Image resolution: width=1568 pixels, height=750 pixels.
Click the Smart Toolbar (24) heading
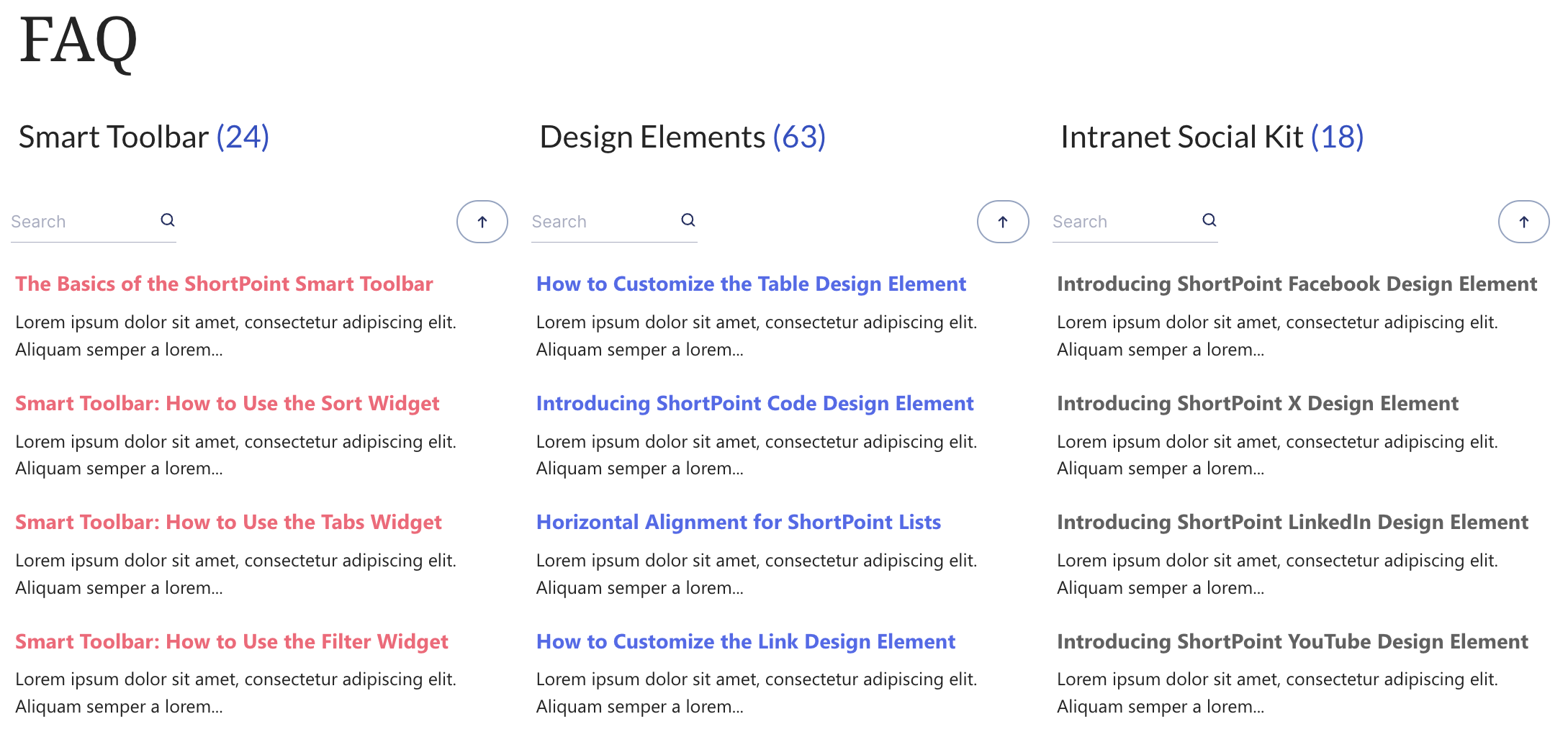[x=144, y=137]
